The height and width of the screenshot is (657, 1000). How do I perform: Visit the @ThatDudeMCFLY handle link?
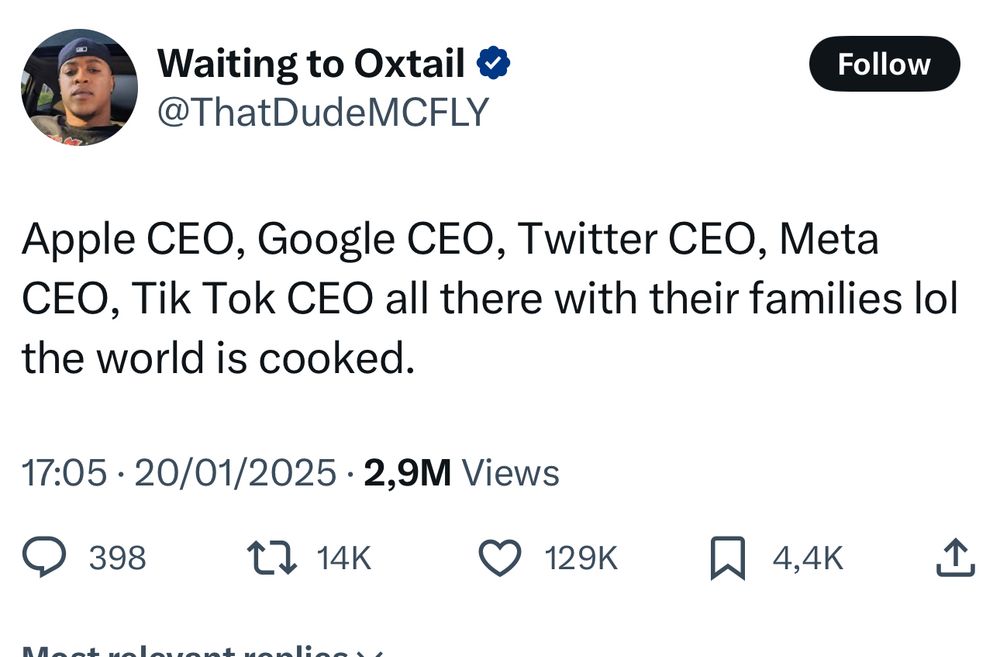tap(323, 112)
